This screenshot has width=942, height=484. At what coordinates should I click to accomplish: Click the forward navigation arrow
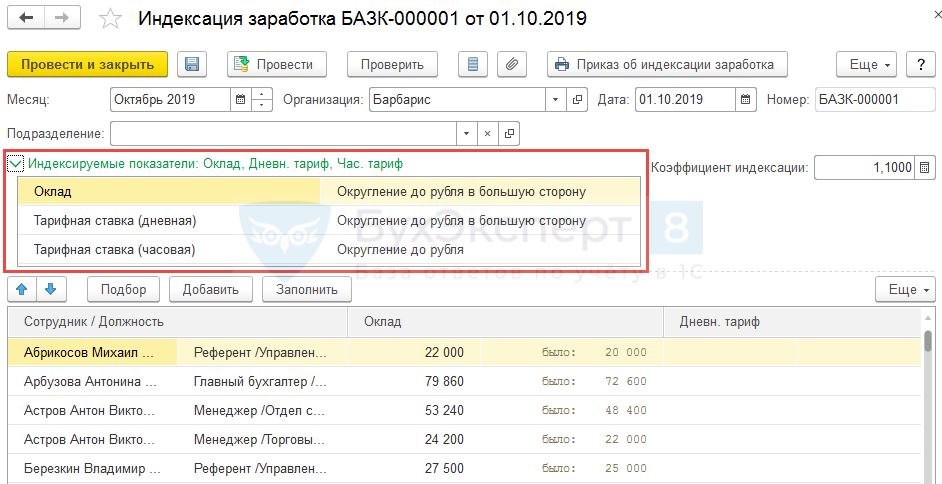pyautogui.click(x=61, y=19)
